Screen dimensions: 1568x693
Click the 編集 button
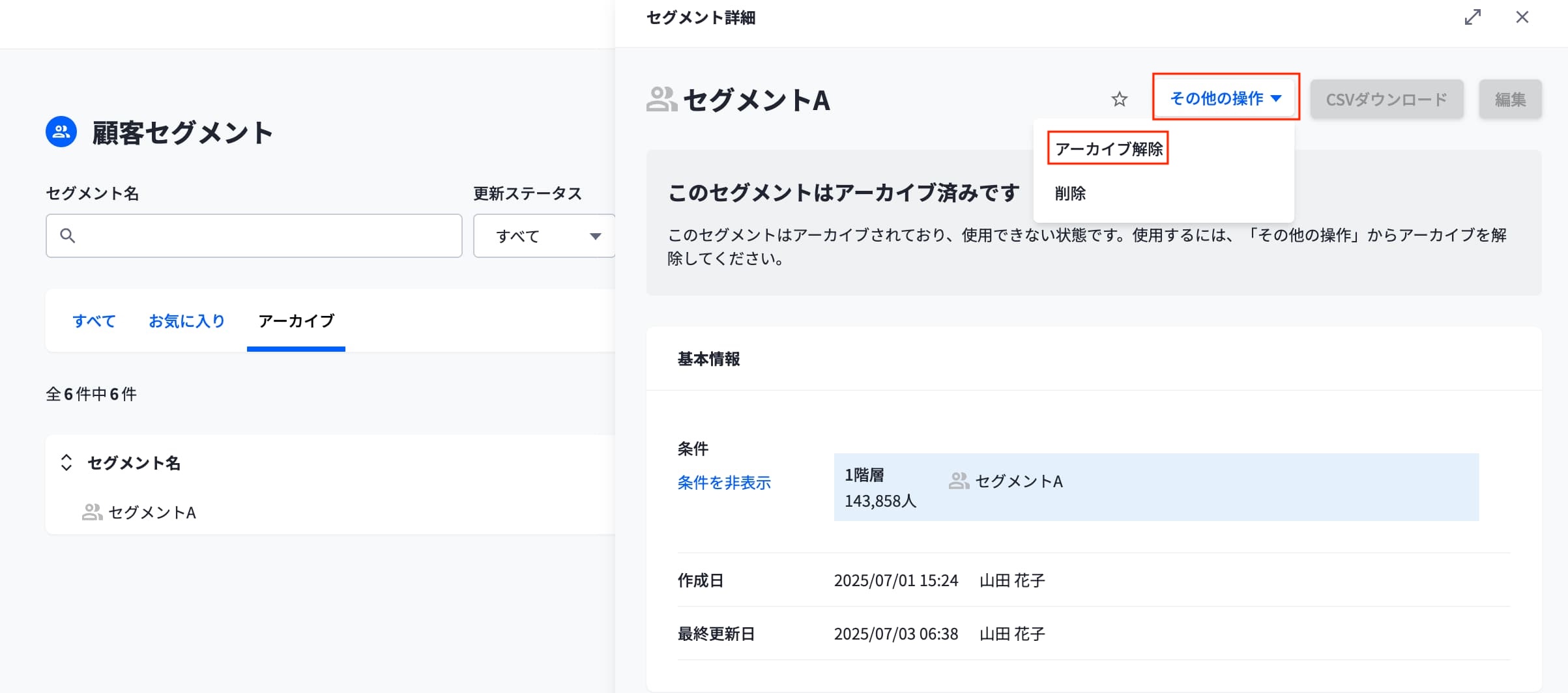point(1509,99)
